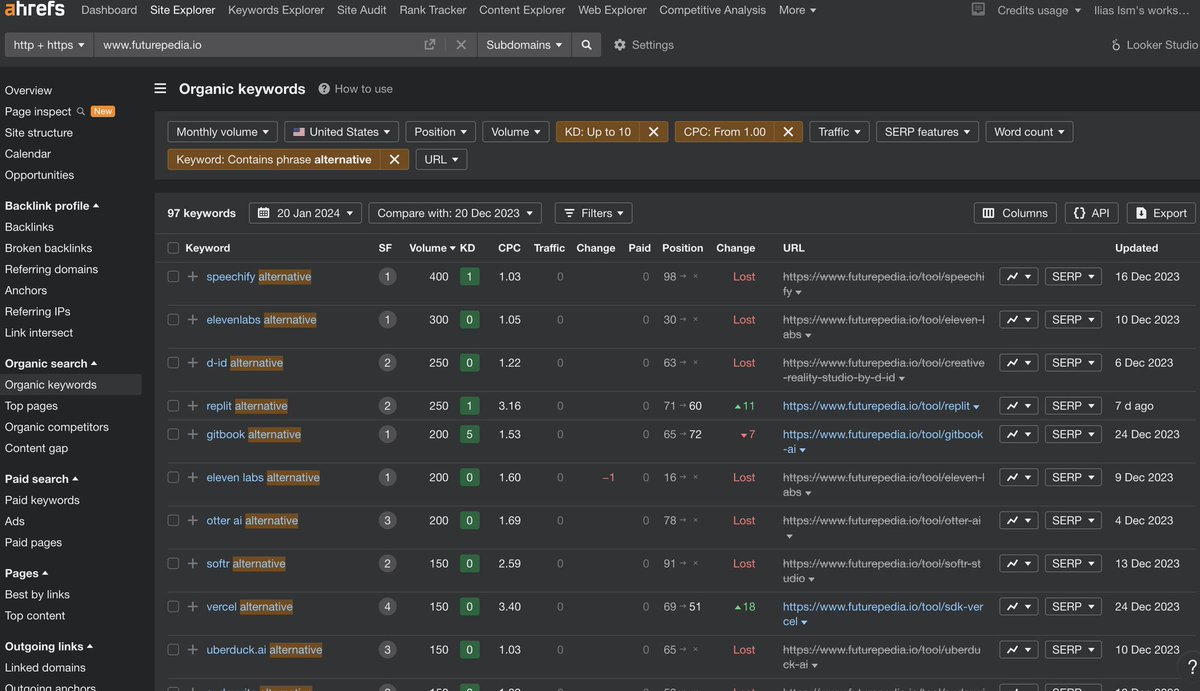1200x691 pixels.
Task: Click the Columns button
Action: pyautogui.click(x=1015, y=213)
